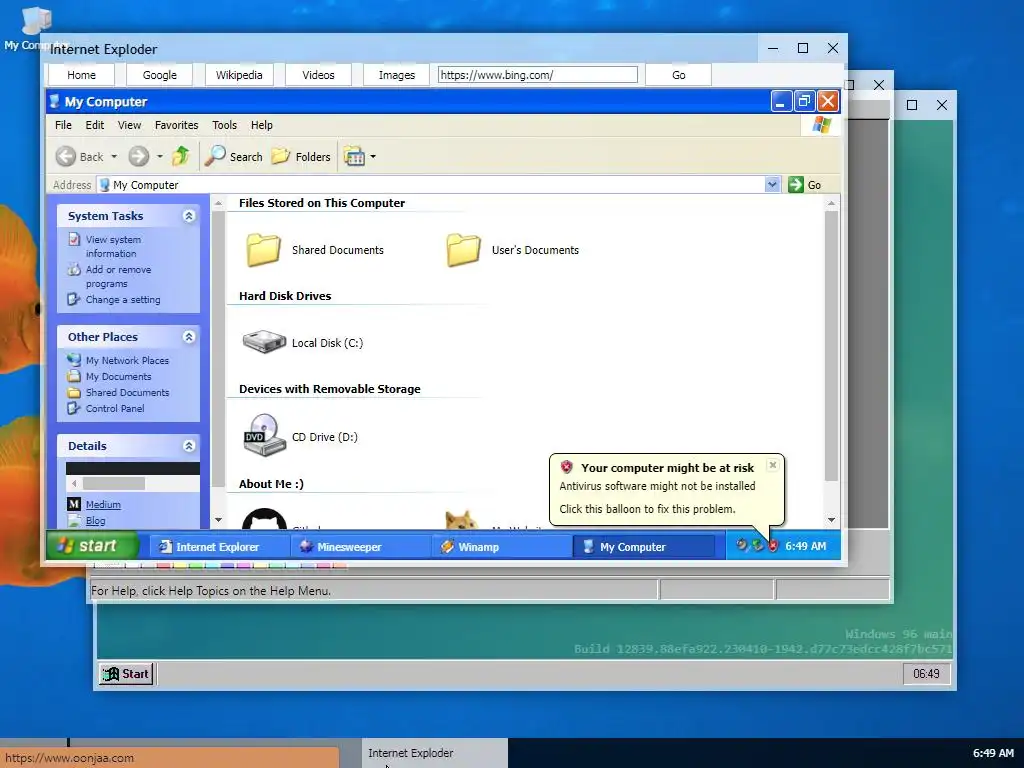
Task: Click the Views icon in toolbar
Action: [x=354, y=156]
